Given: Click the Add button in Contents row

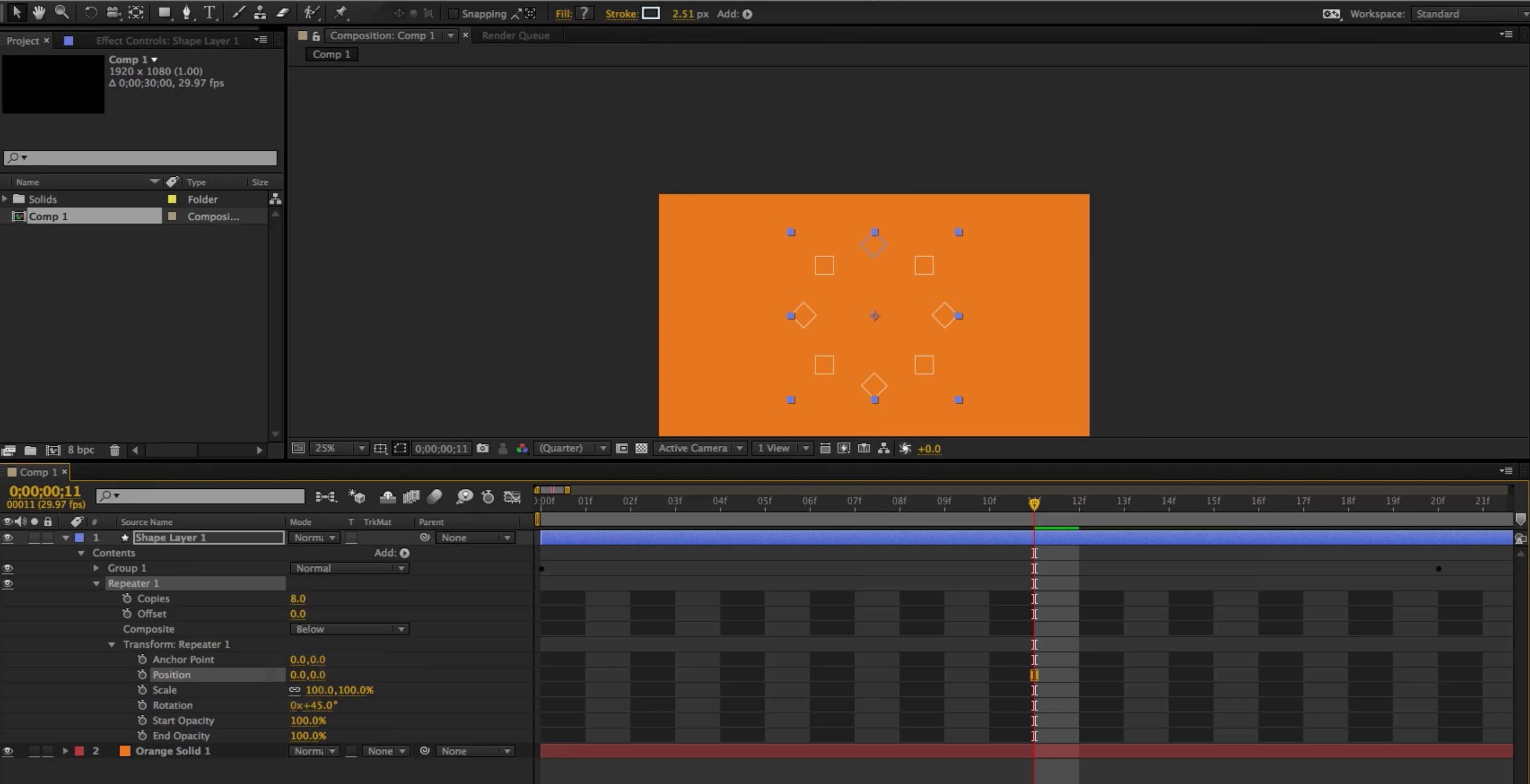Looking at the screenshot, I should pyautogui.click(x=405, y=553).
